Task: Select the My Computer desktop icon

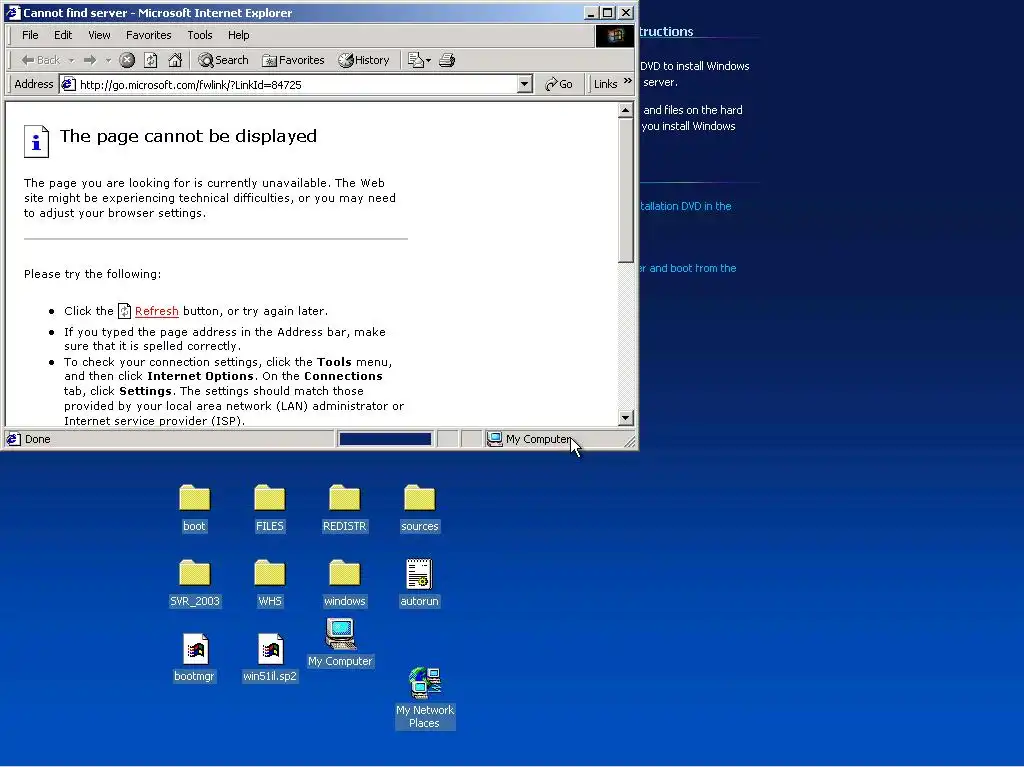Action: (x=340, y=643)
